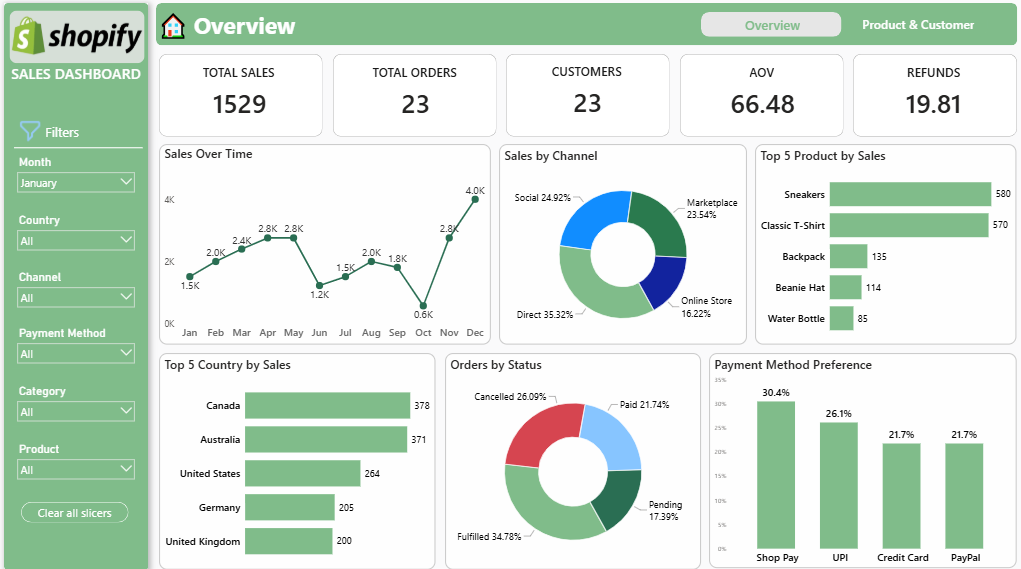Click the SALES DASHBOARD heading text
The image size is (1021, 569).
tap(76, 74)
